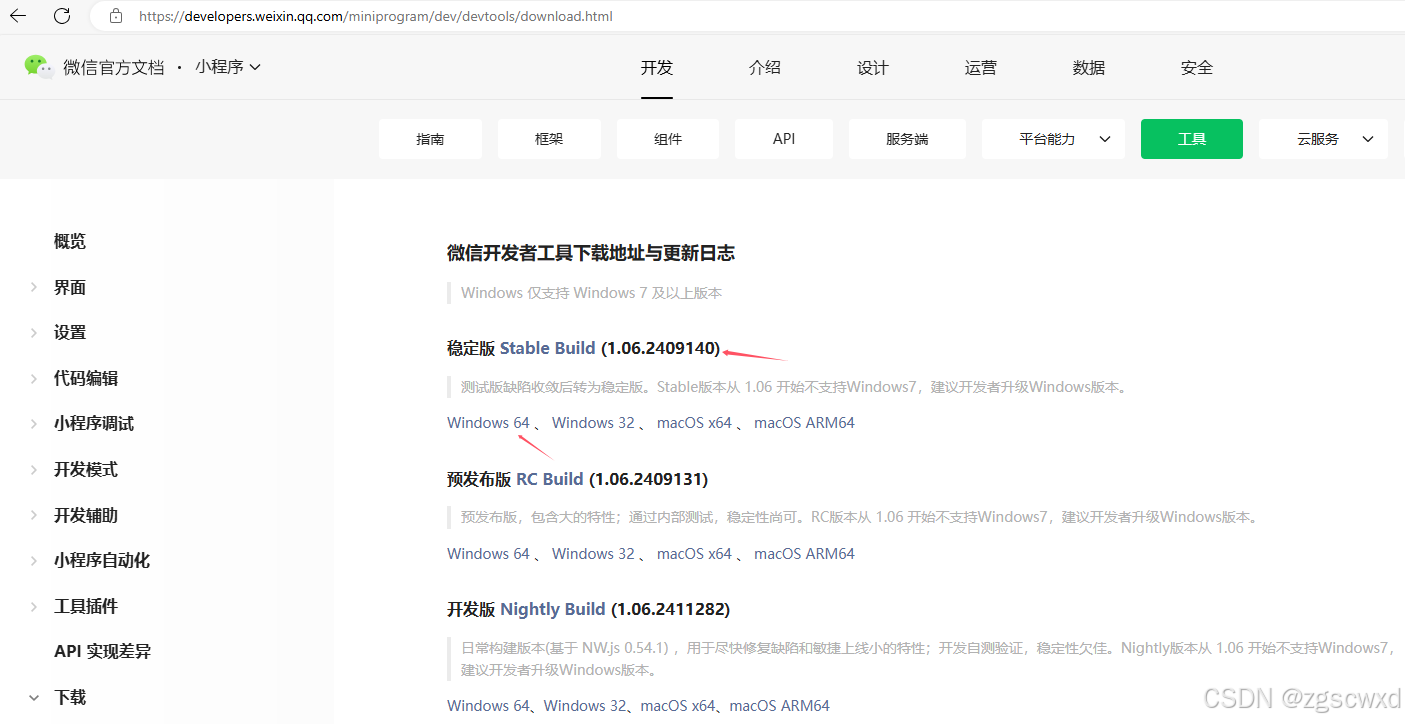Viewport: 1405px width, 724px height.
Task: Download Nightly Build for Windows 32
Action: (x=585, y=706)
